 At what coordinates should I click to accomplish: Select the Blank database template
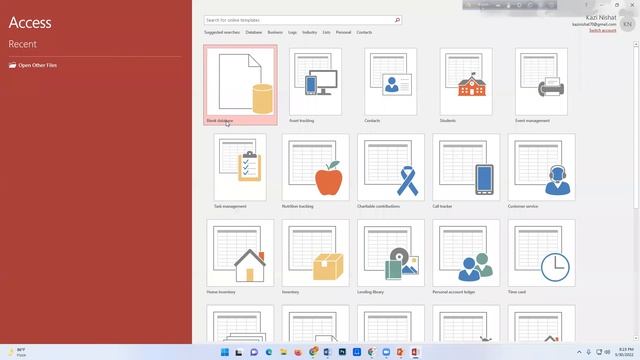240,84
